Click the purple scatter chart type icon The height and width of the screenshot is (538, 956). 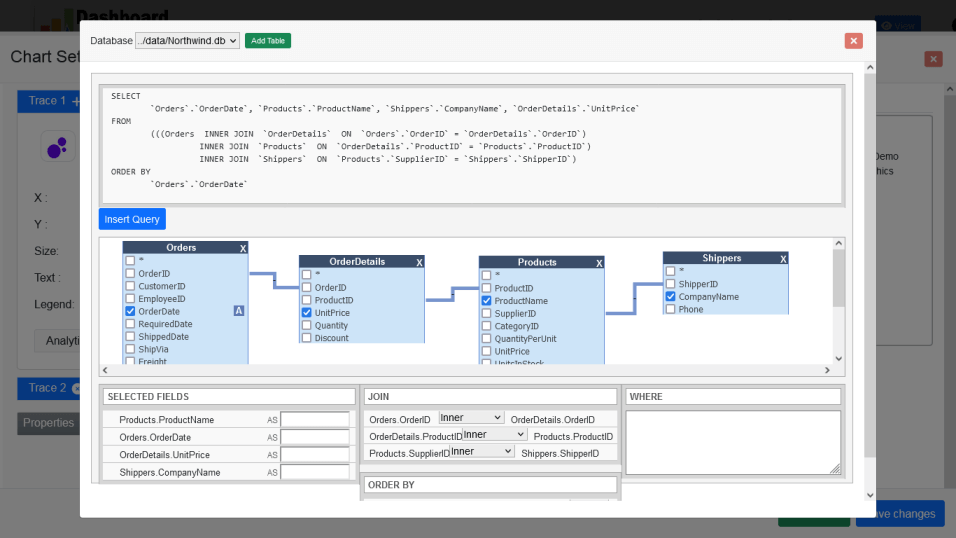click(x=57, y=147)
